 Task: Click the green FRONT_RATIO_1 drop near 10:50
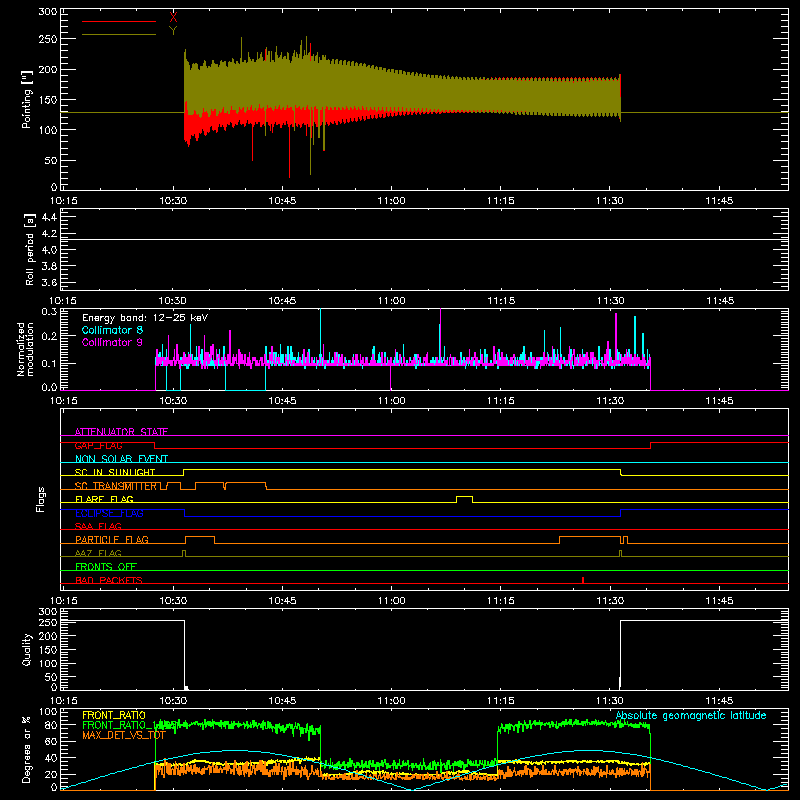[x=320, y=745]
